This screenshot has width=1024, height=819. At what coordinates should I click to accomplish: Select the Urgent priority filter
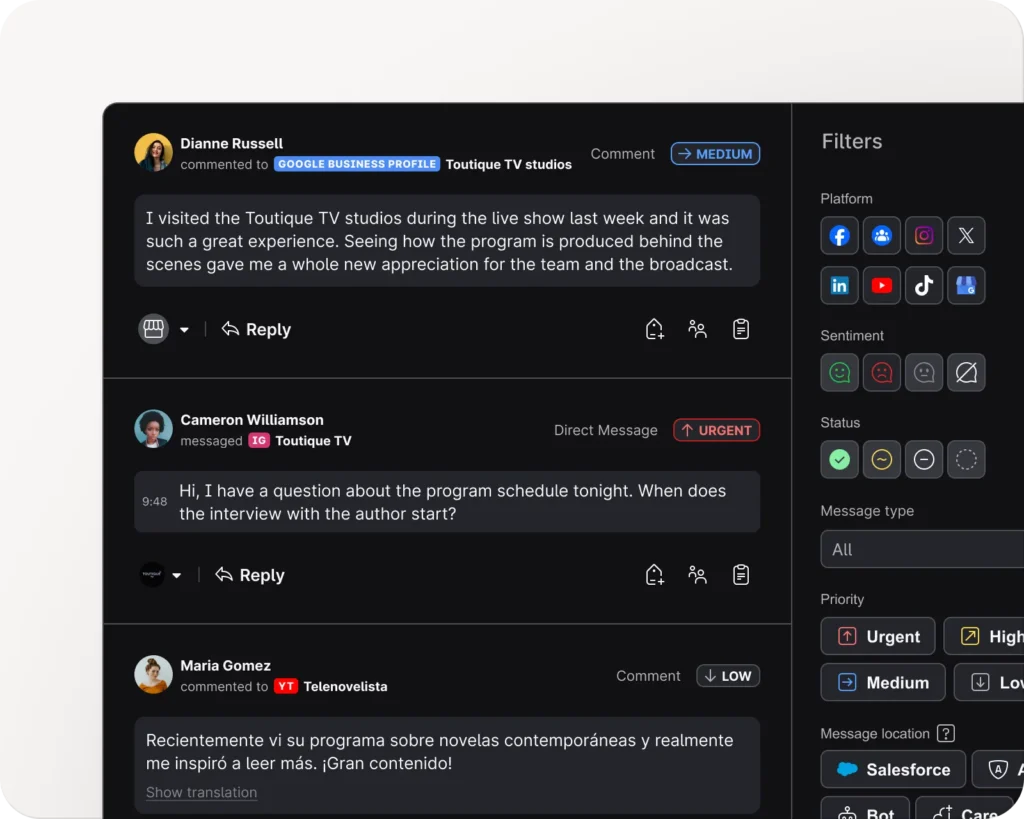click(878, 636)
